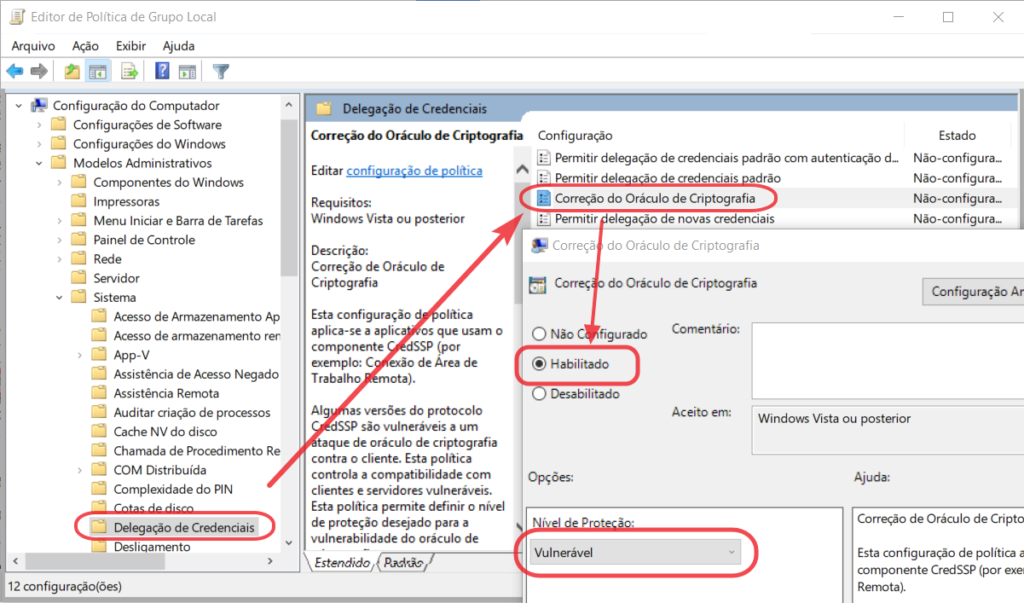Select Delegação de Credenciais folder in tree

coord(184,526)
